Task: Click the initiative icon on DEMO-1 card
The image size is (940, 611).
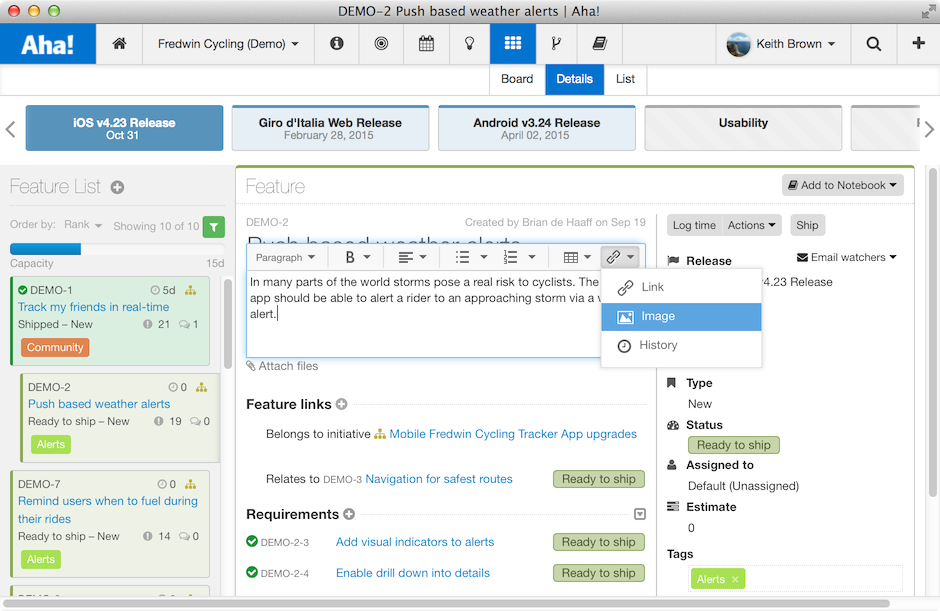Action: point(191,290)
